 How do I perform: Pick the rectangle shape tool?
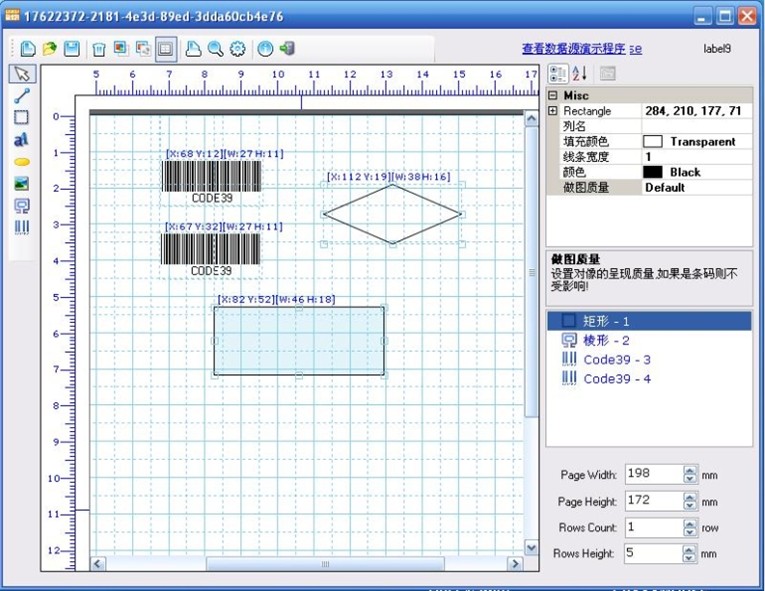[x=22, y=117]
